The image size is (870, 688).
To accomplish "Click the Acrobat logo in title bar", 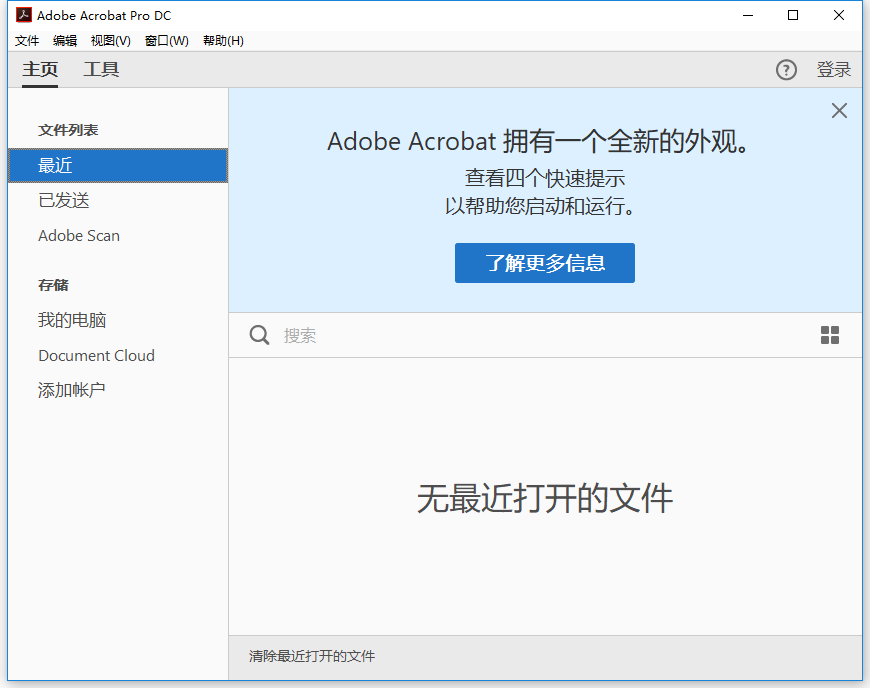I will (x=23, y=15).
